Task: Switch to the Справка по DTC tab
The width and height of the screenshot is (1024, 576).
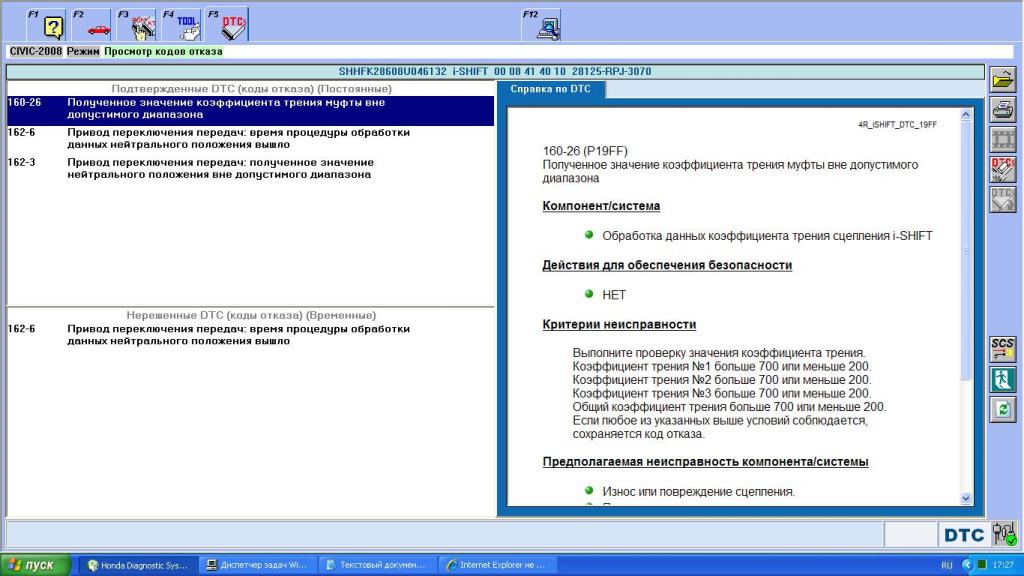Action: (x=551, y=89)
